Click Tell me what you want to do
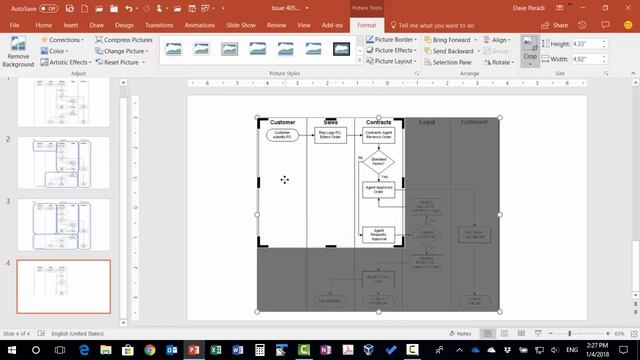 pyautogui.click(x=432, y=25)
